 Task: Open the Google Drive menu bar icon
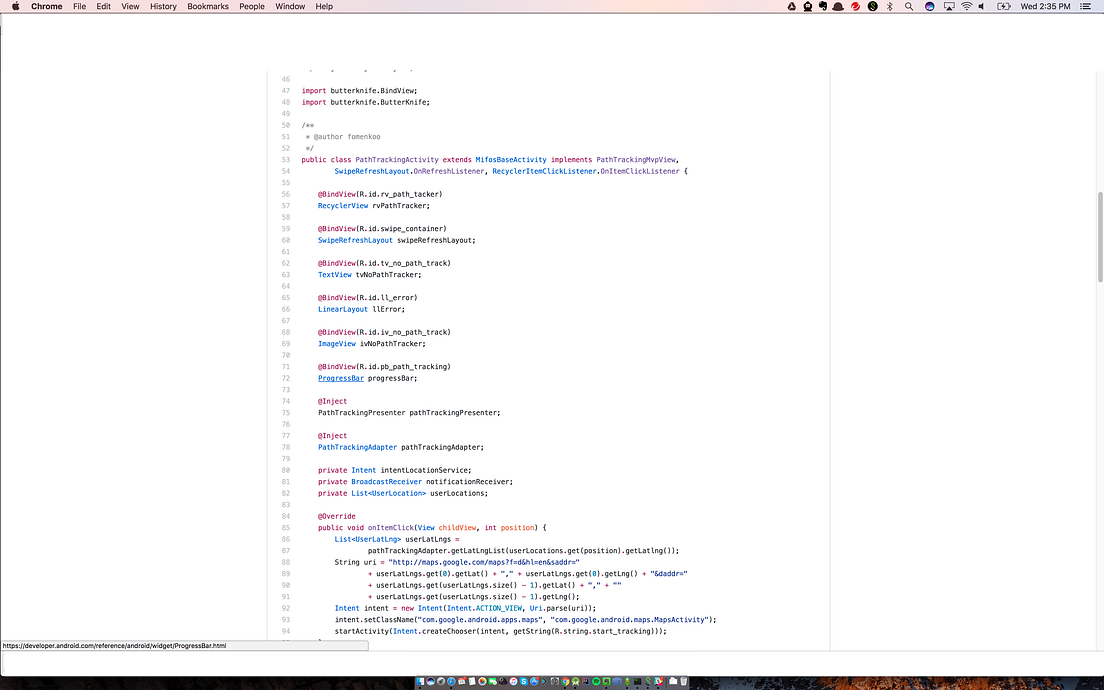(791, 6)
